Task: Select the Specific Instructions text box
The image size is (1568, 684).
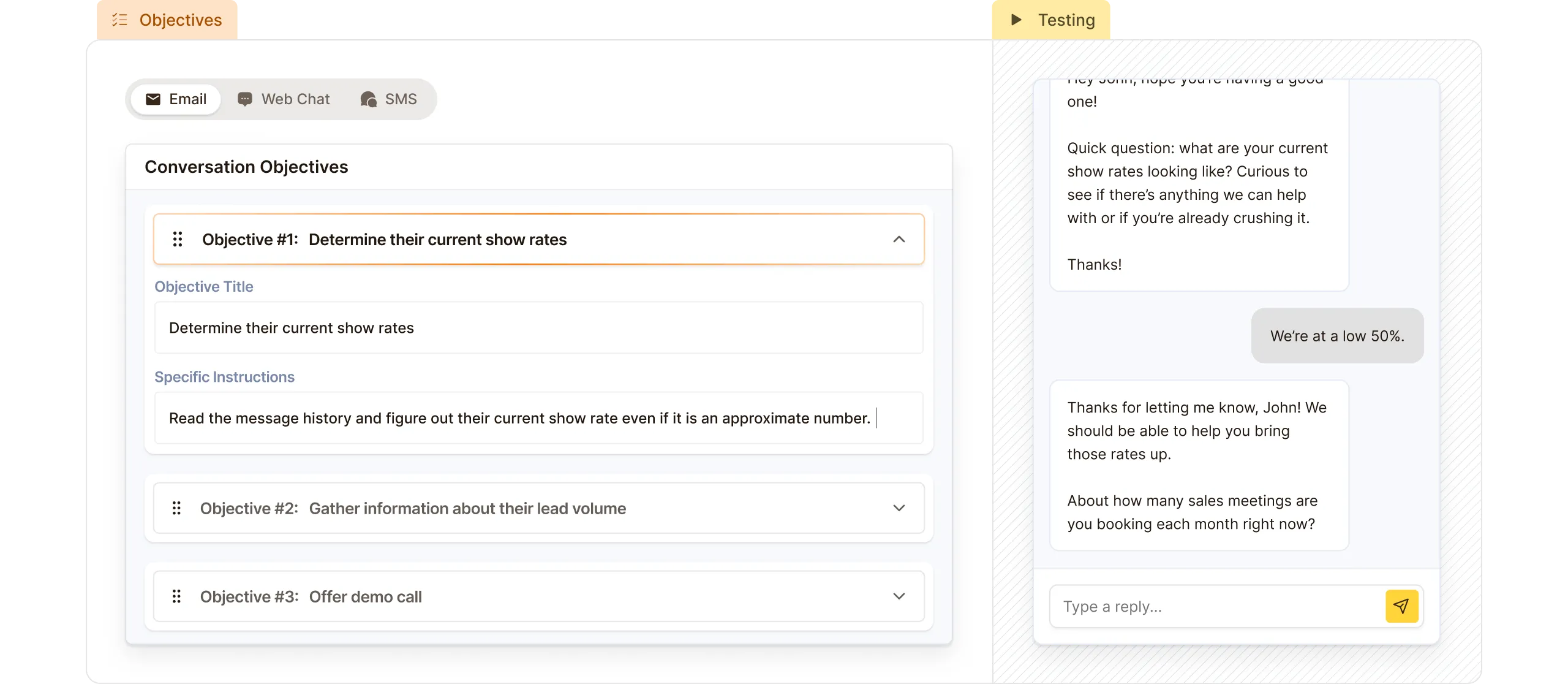Action: [x=539, y=418]
